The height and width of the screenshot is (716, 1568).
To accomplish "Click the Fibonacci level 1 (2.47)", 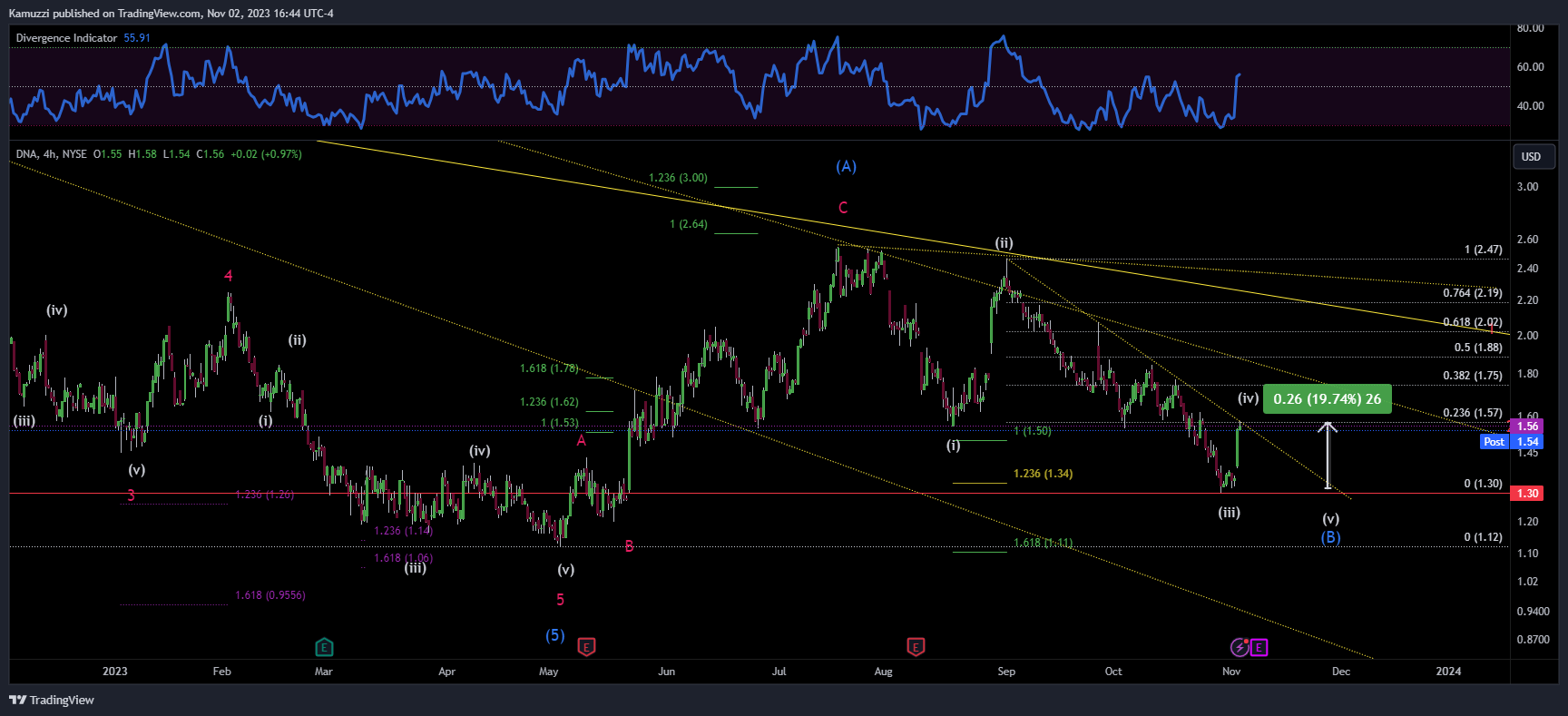I will pos(1483,250).
